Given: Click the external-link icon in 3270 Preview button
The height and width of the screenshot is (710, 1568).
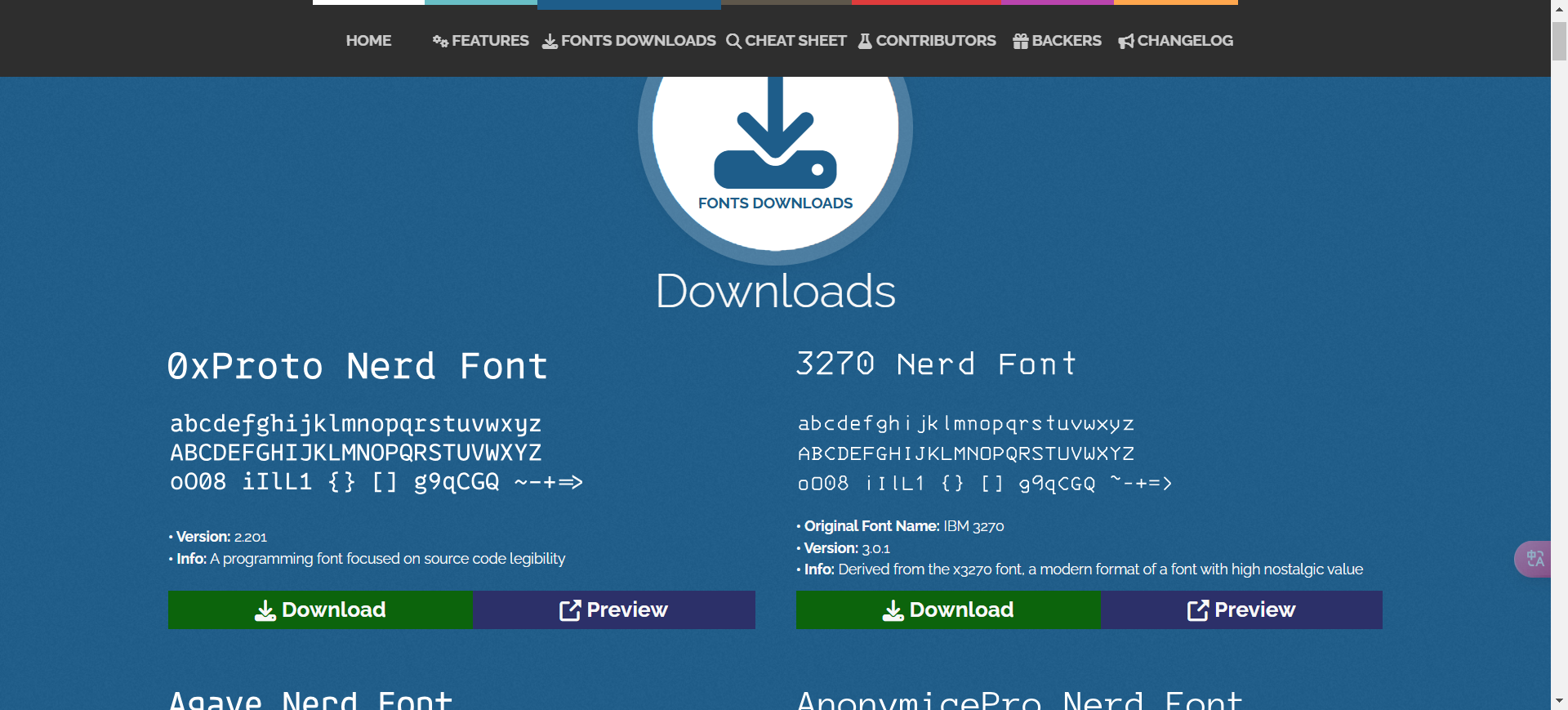Looking at the screenshot, I should coord(1198,610).
